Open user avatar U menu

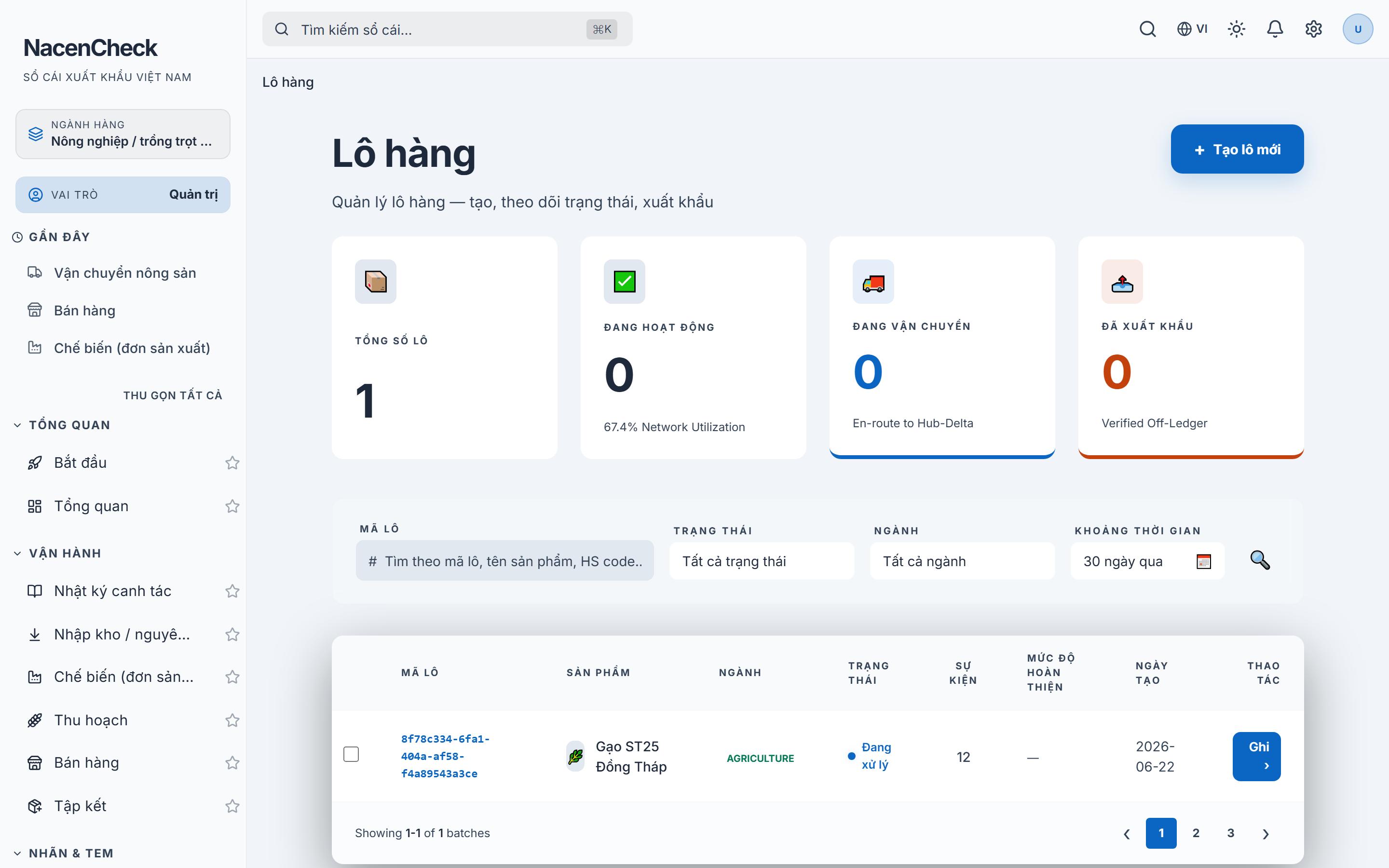click(1358, 29)
